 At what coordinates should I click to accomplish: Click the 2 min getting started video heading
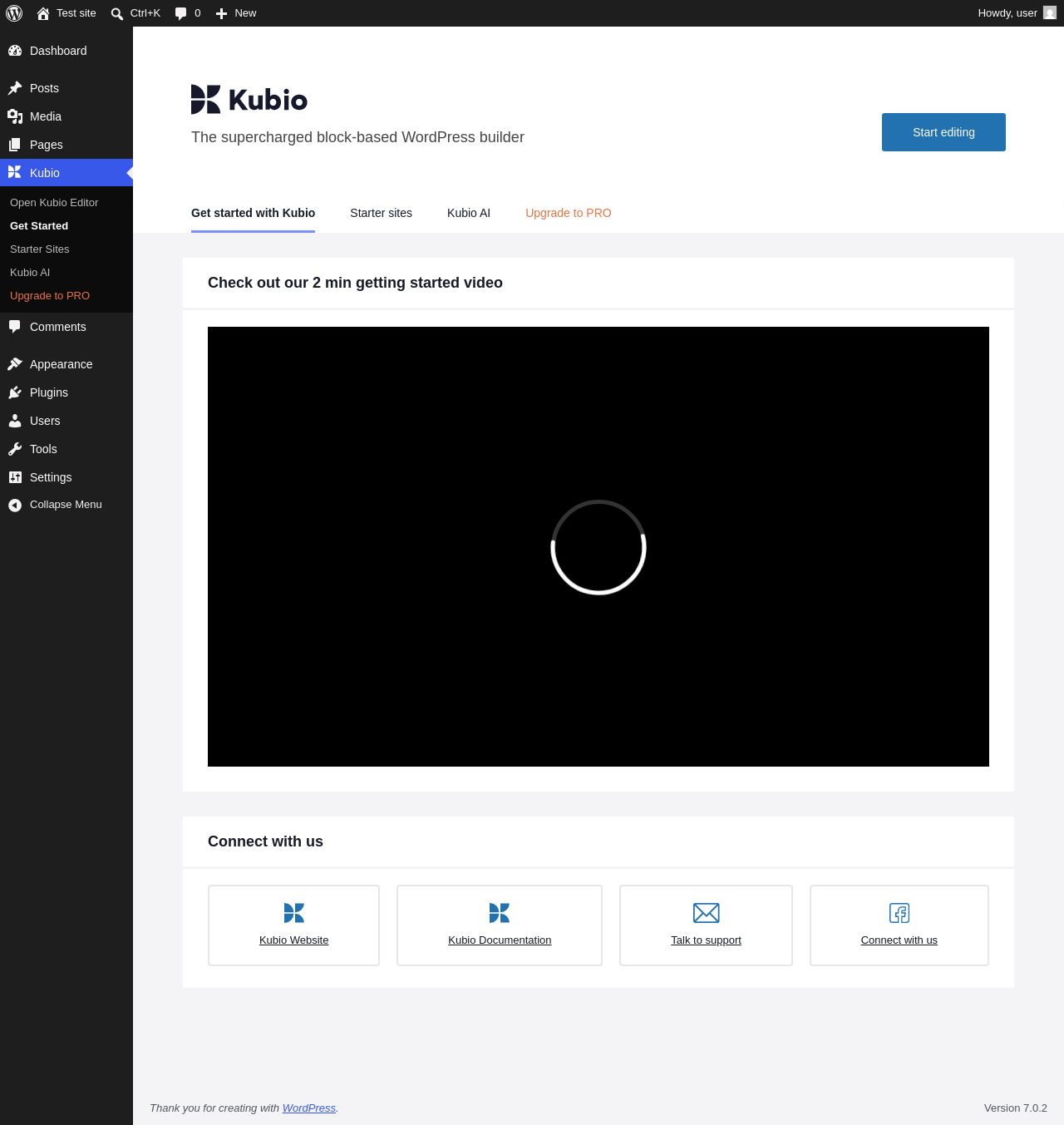[355, 283]
